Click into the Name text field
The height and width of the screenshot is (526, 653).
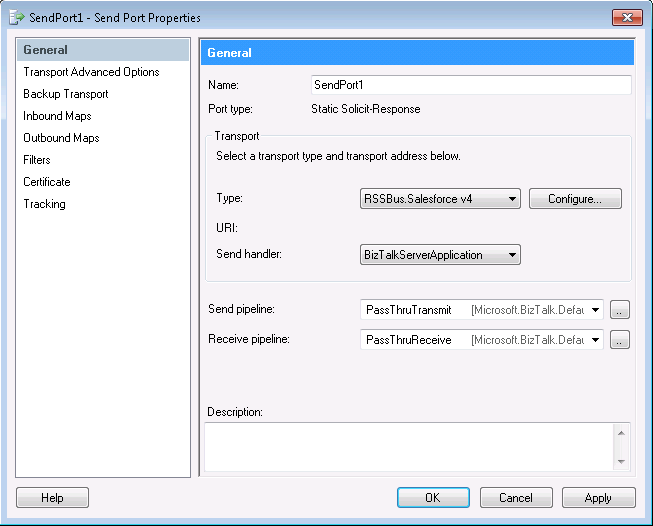pyautogui.click(x=470, y=85)
